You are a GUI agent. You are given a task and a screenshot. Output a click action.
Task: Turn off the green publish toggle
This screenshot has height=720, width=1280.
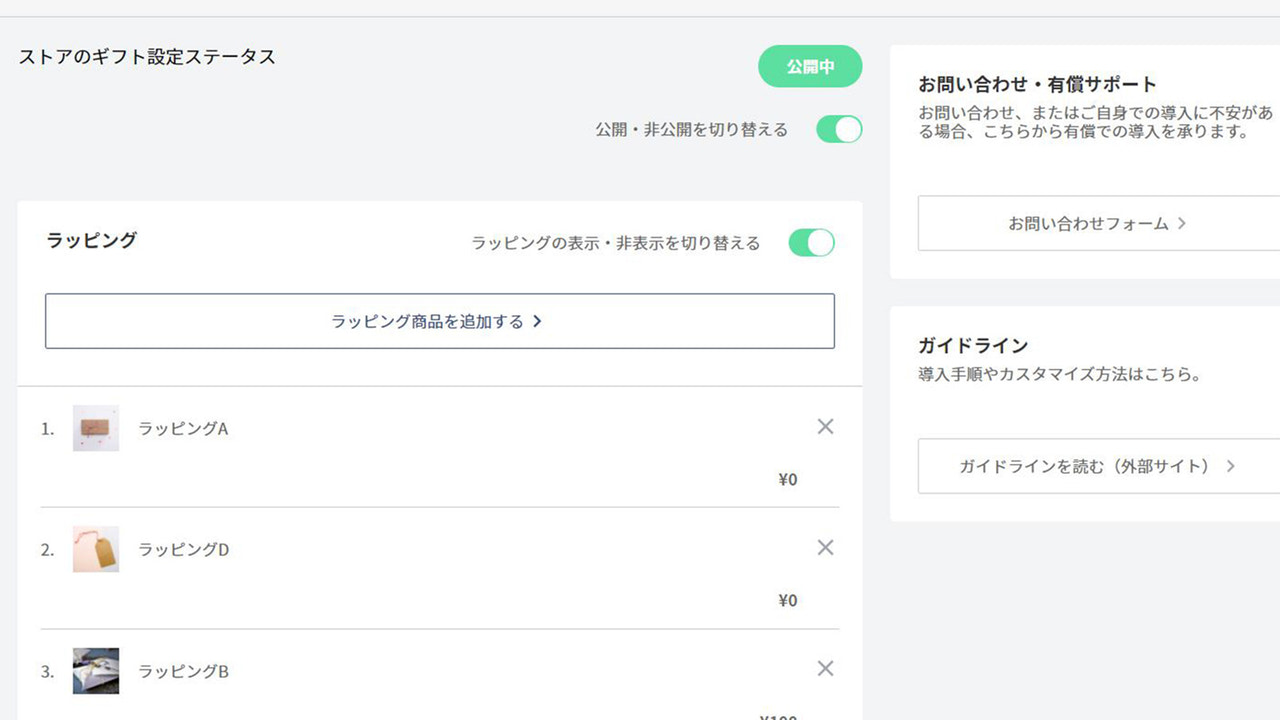[x=838, y=129]
